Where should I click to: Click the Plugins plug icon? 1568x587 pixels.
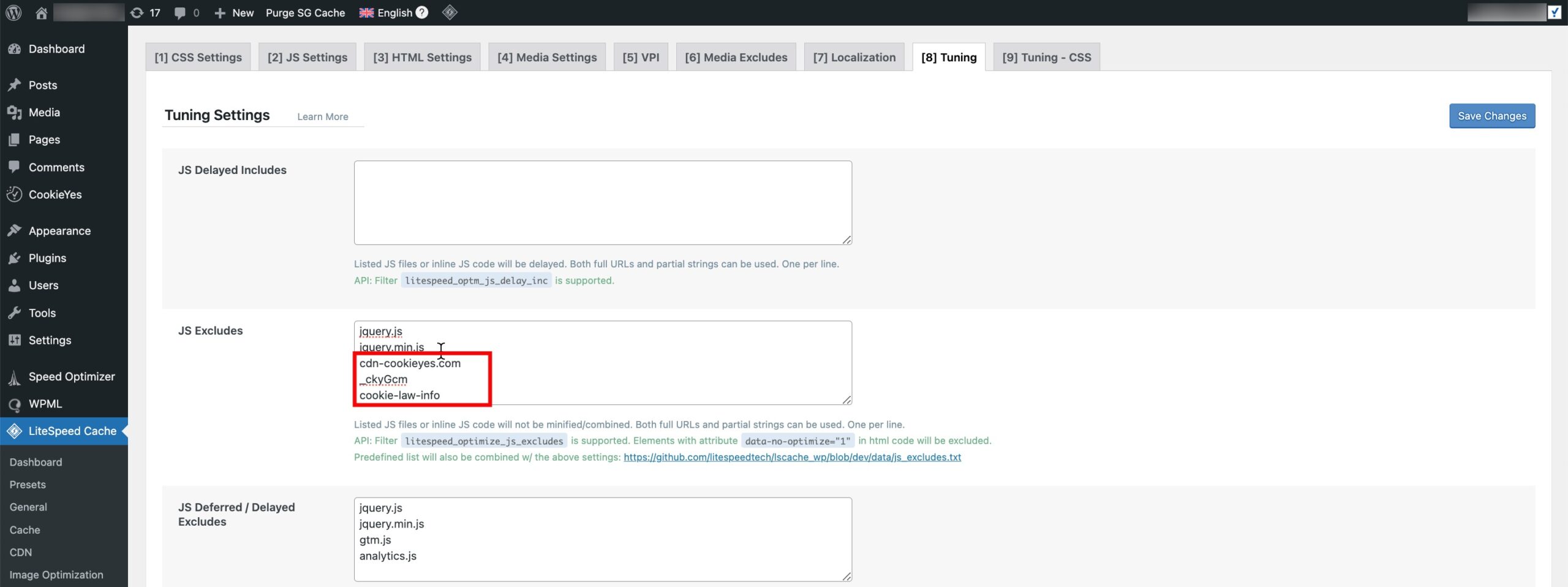(x=15, y=258)
